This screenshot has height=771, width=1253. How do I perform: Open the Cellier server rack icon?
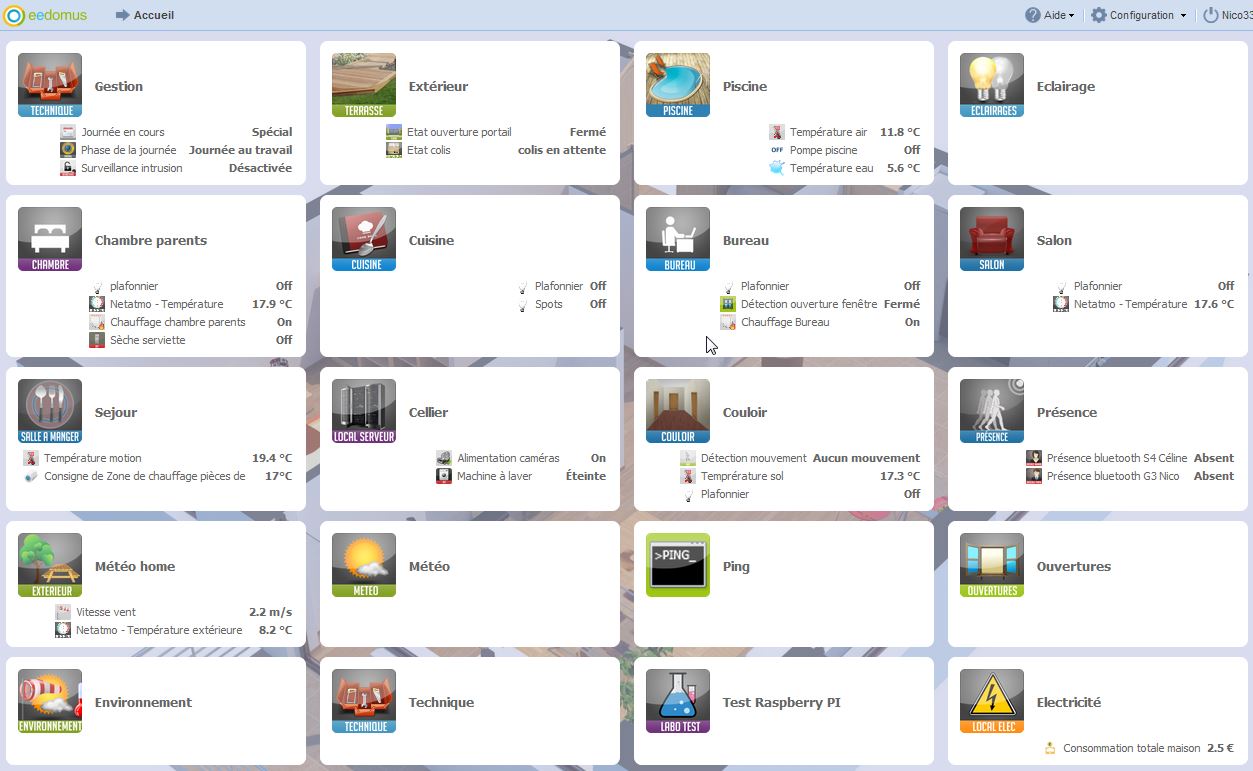[364, 411]
